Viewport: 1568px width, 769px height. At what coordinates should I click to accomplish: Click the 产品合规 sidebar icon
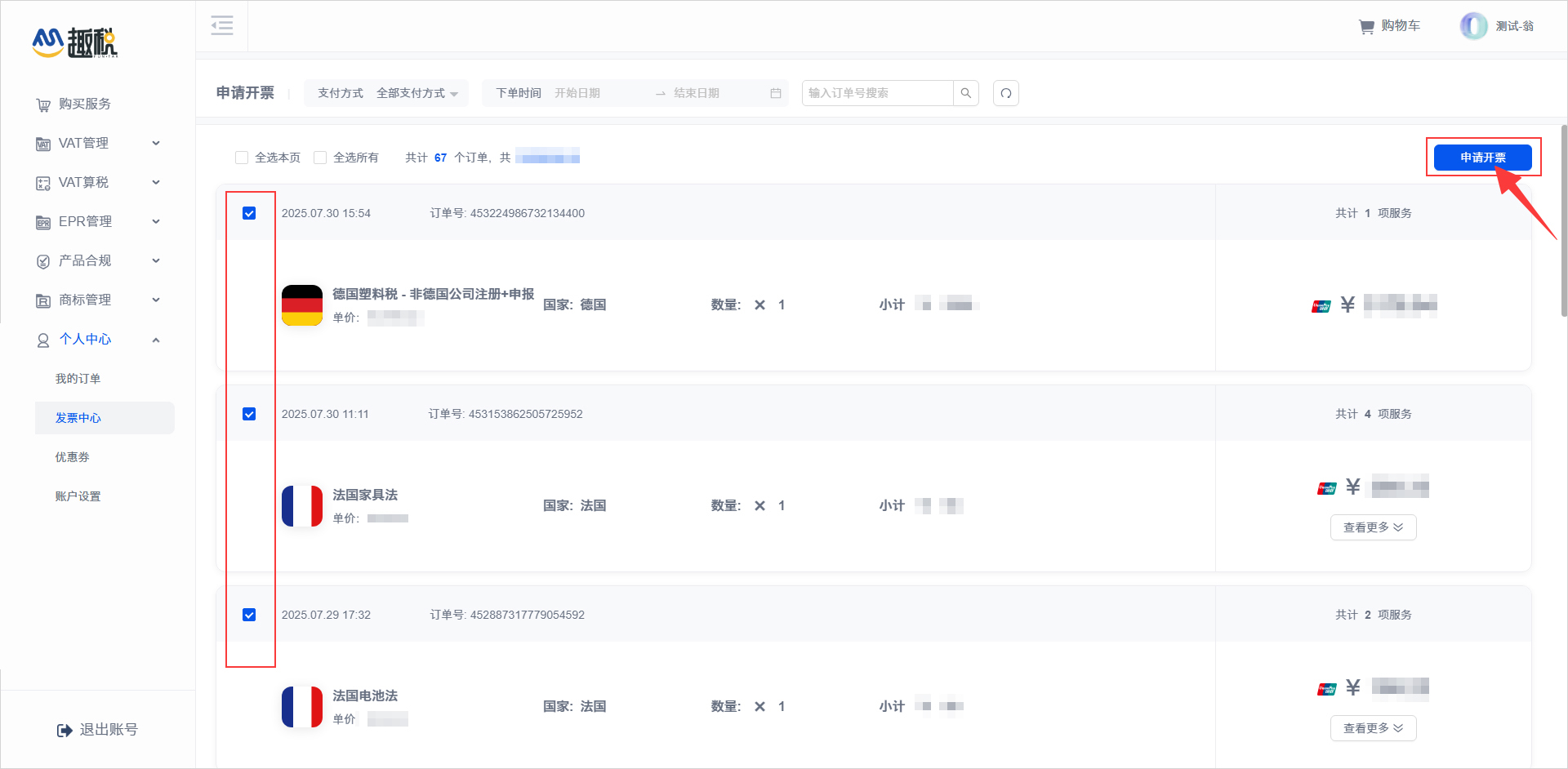pos(43,260)
